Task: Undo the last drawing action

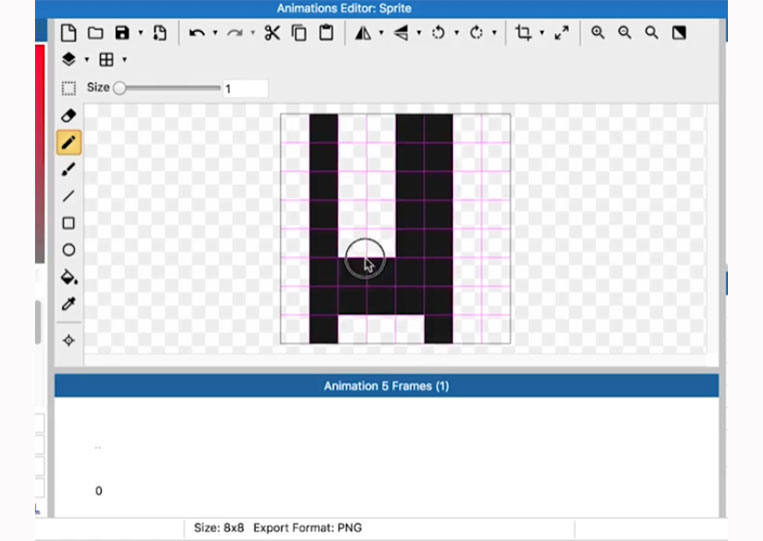Action: [x=197, y=33]
